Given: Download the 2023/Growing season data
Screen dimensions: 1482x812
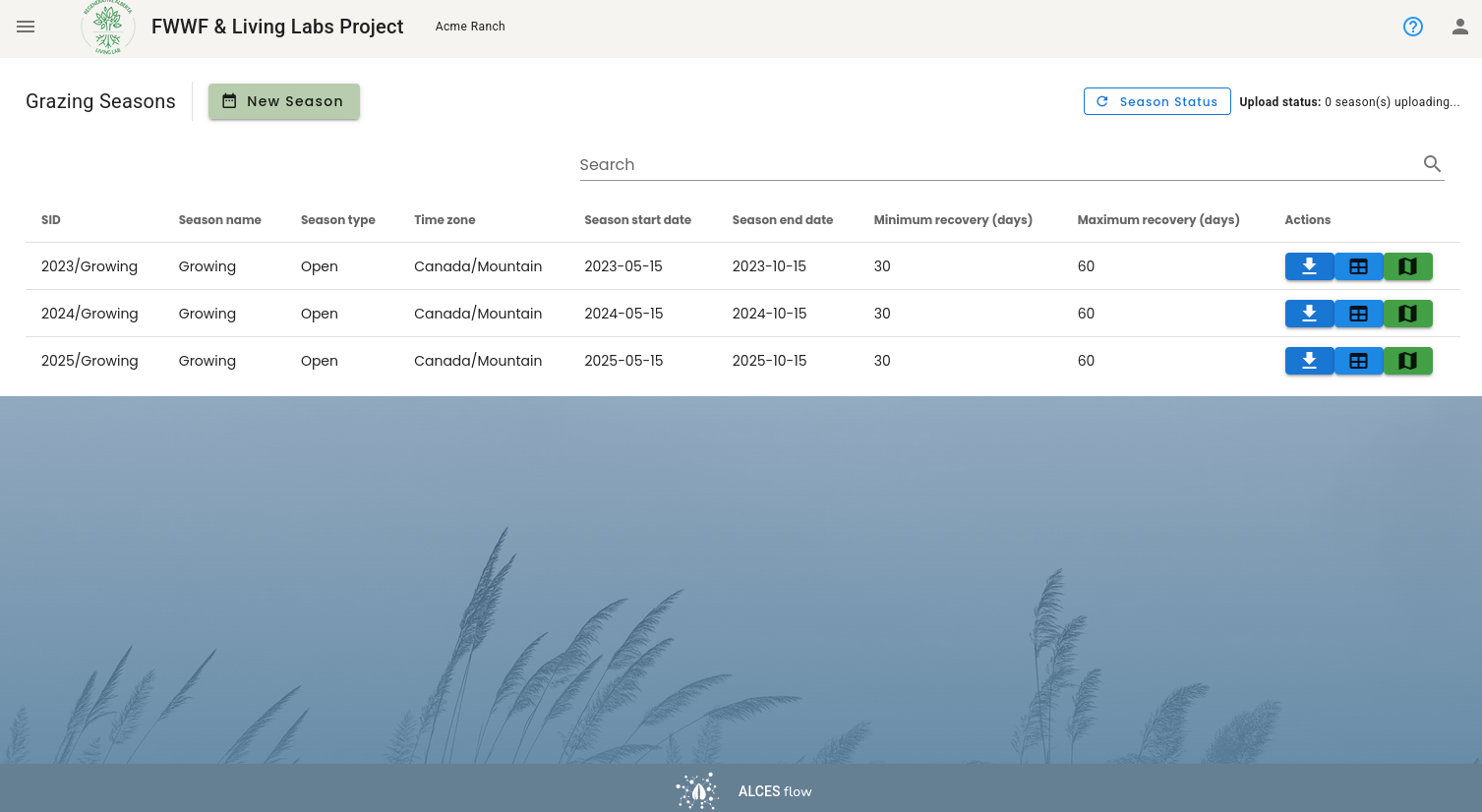Looking at the screenshot, I should coord(1309,266).
